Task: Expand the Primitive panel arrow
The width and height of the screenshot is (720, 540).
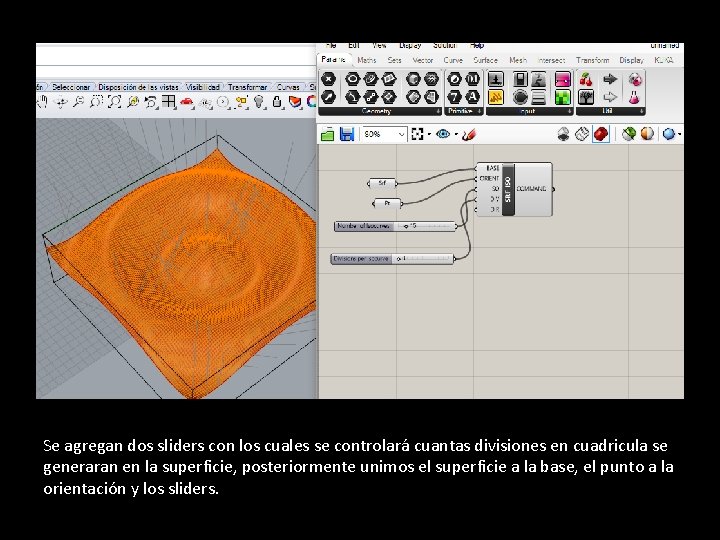Action: (x=479, y=111)
